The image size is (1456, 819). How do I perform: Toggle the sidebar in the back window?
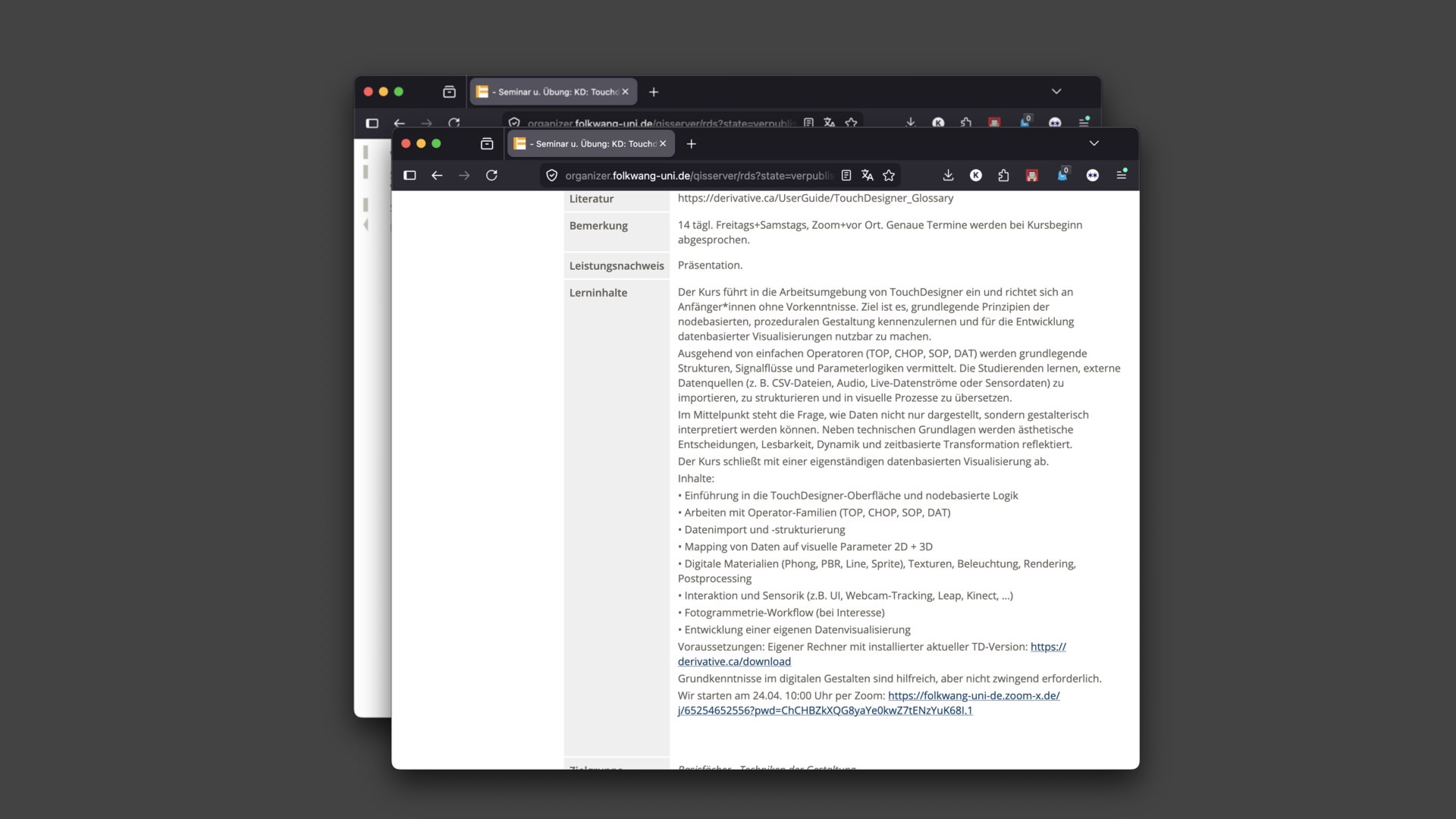[x=372, y=123]
